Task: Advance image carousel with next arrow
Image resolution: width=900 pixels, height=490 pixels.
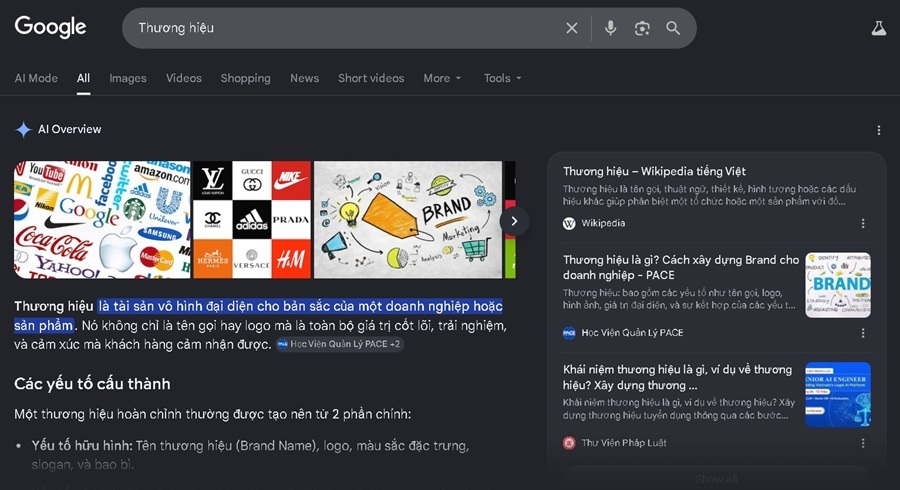Action: click(x=514, y=221)
